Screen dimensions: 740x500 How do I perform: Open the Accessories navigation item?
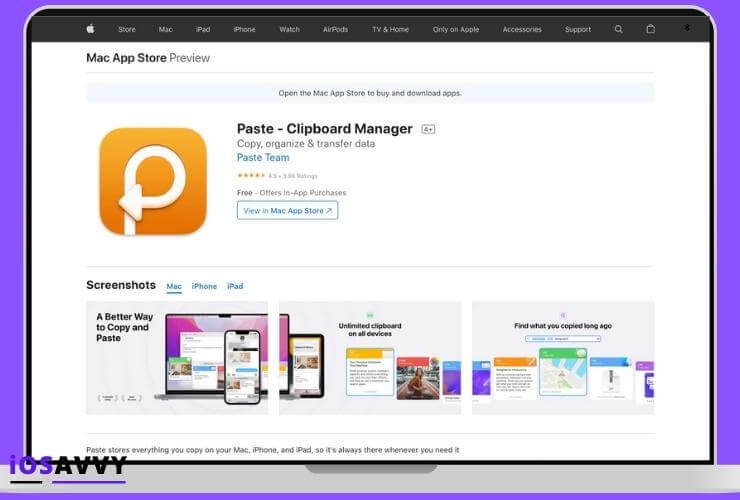(522, 29)
